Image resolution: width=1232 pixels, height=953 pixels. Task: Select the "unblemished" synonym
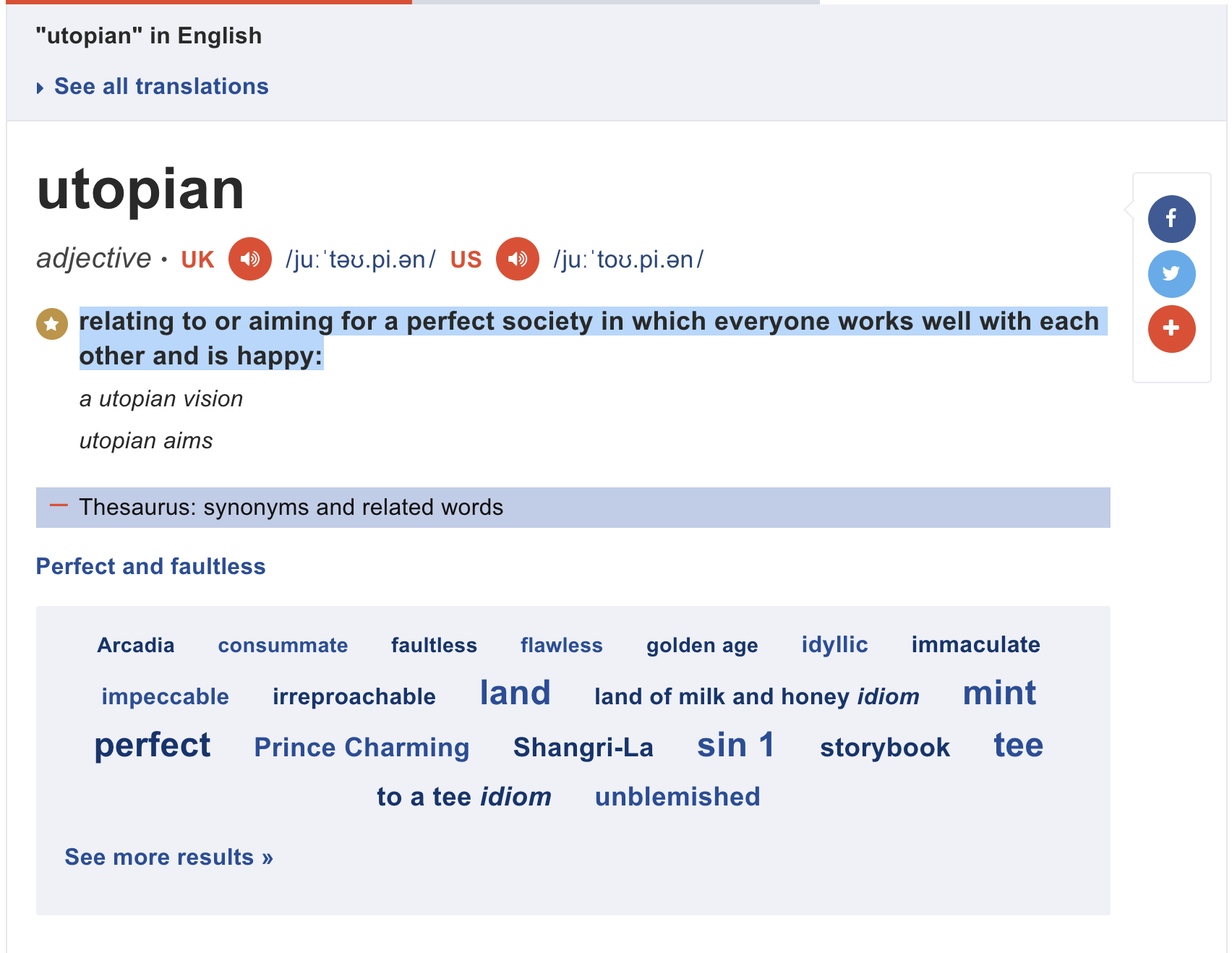[x=677, y=796]
